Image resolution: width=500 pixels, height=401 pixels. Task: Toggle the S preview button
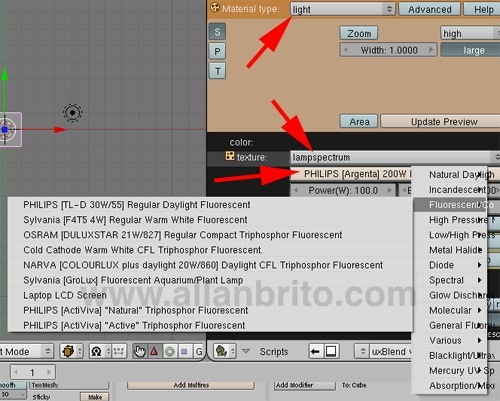coord(217,32)
